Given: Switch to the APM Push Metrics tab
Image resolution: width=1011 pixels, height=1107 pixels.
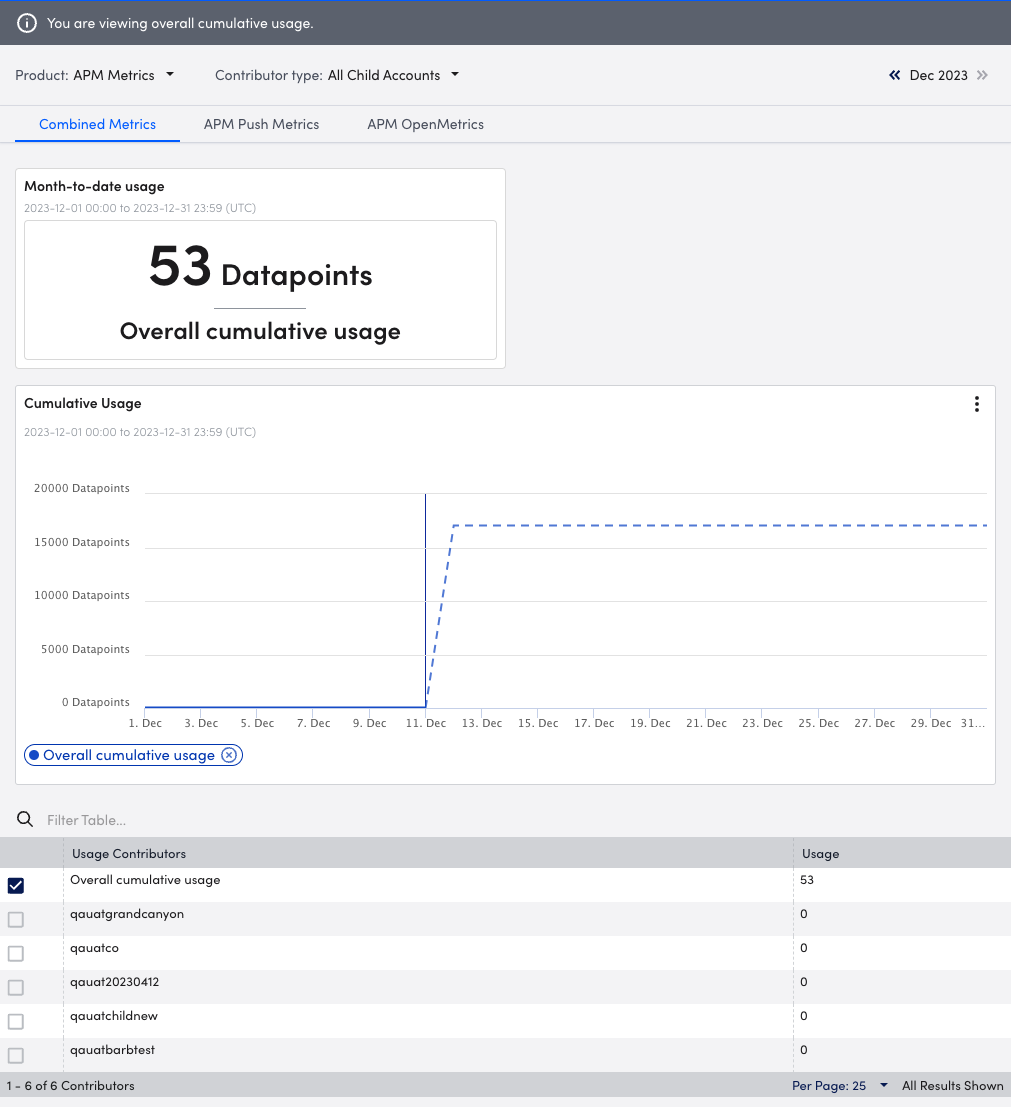Looking at the screenshot, I should click(261, 124).
